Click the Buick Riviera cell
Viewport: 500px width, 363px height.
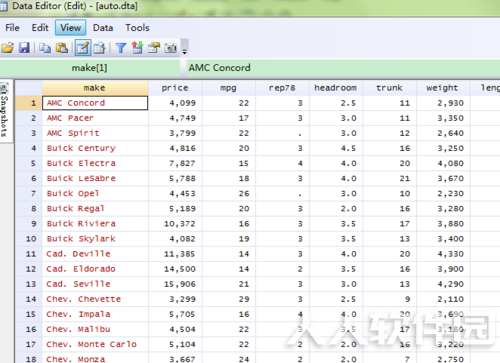click(95, 224)
